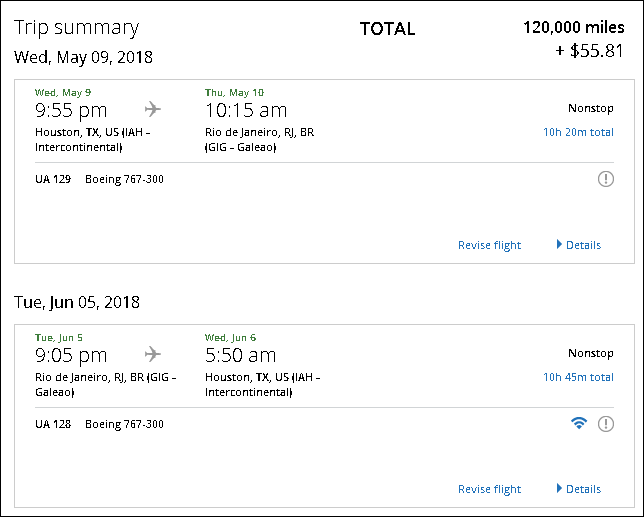The width and height of the screenshot is (644, 517).
Task: Expand Details for the May 9 flight
Action: click(579, 245)
